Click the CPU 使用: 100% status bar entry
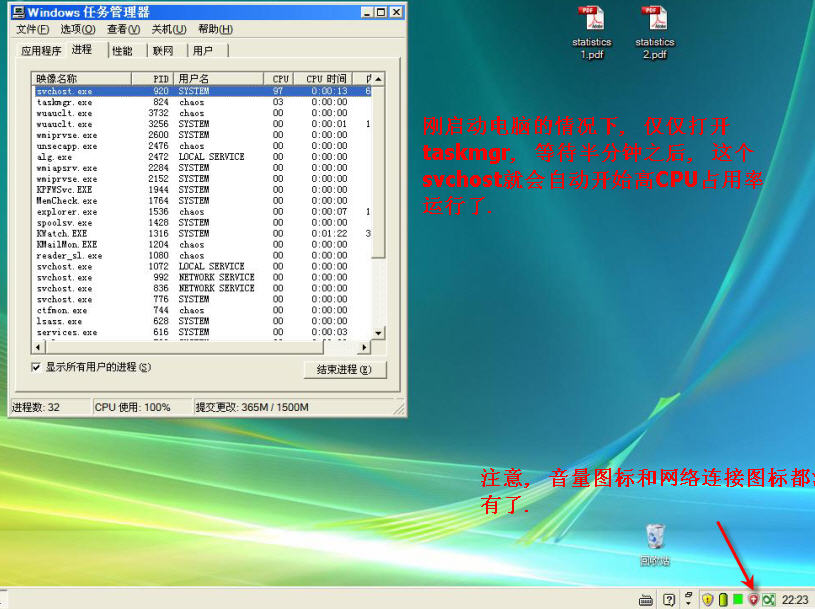 coord(141,407)
